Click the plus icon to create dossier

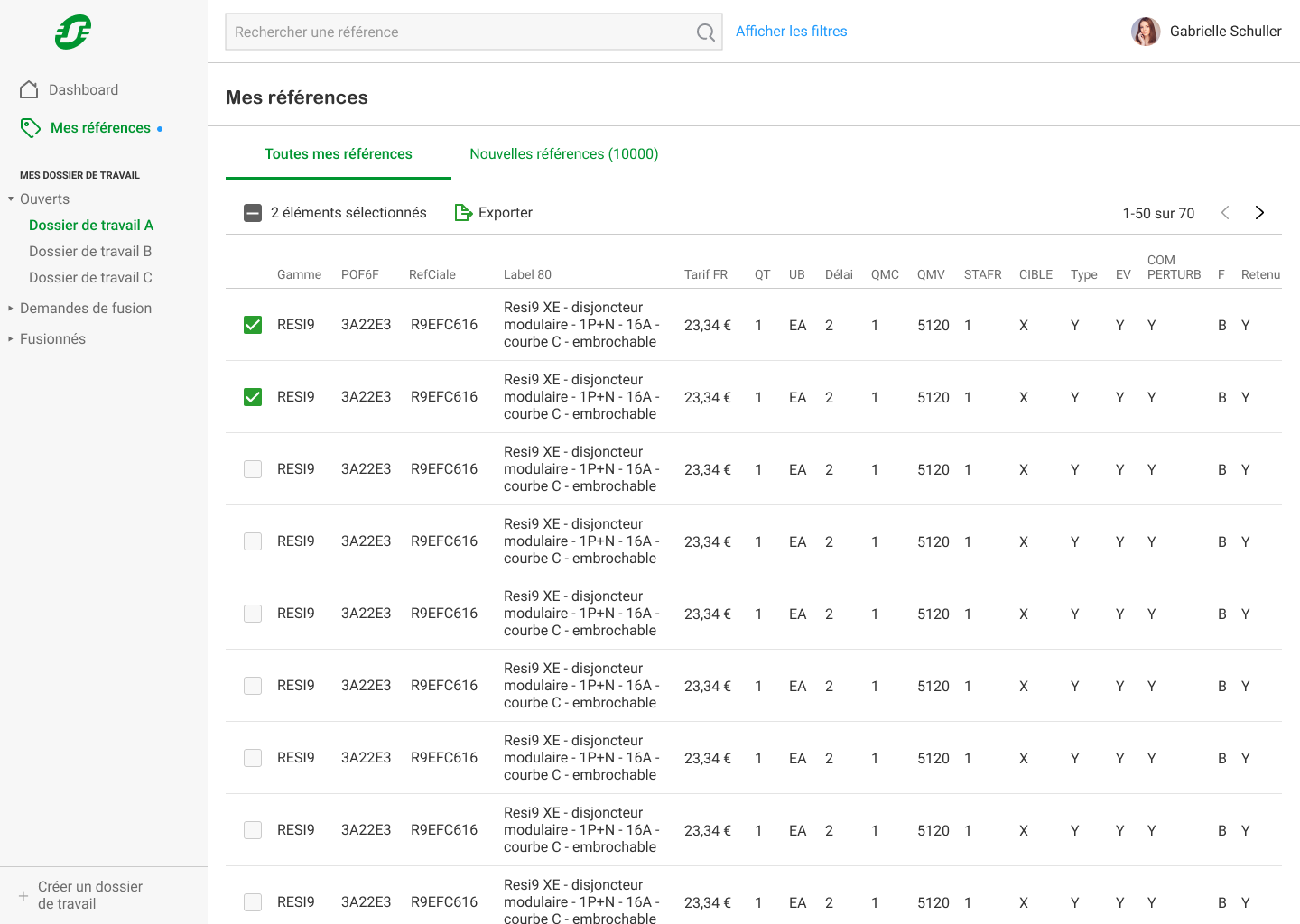pos(23,896)
